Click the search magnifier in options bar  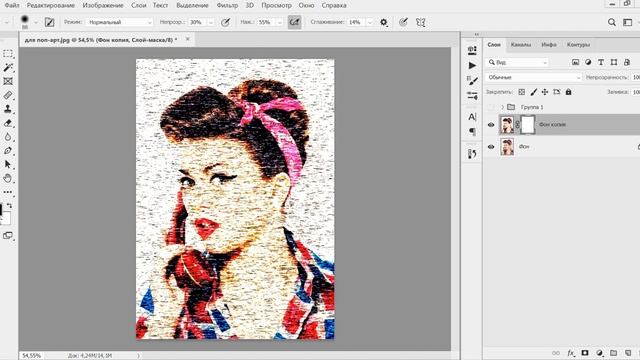(x=611, y=22)
